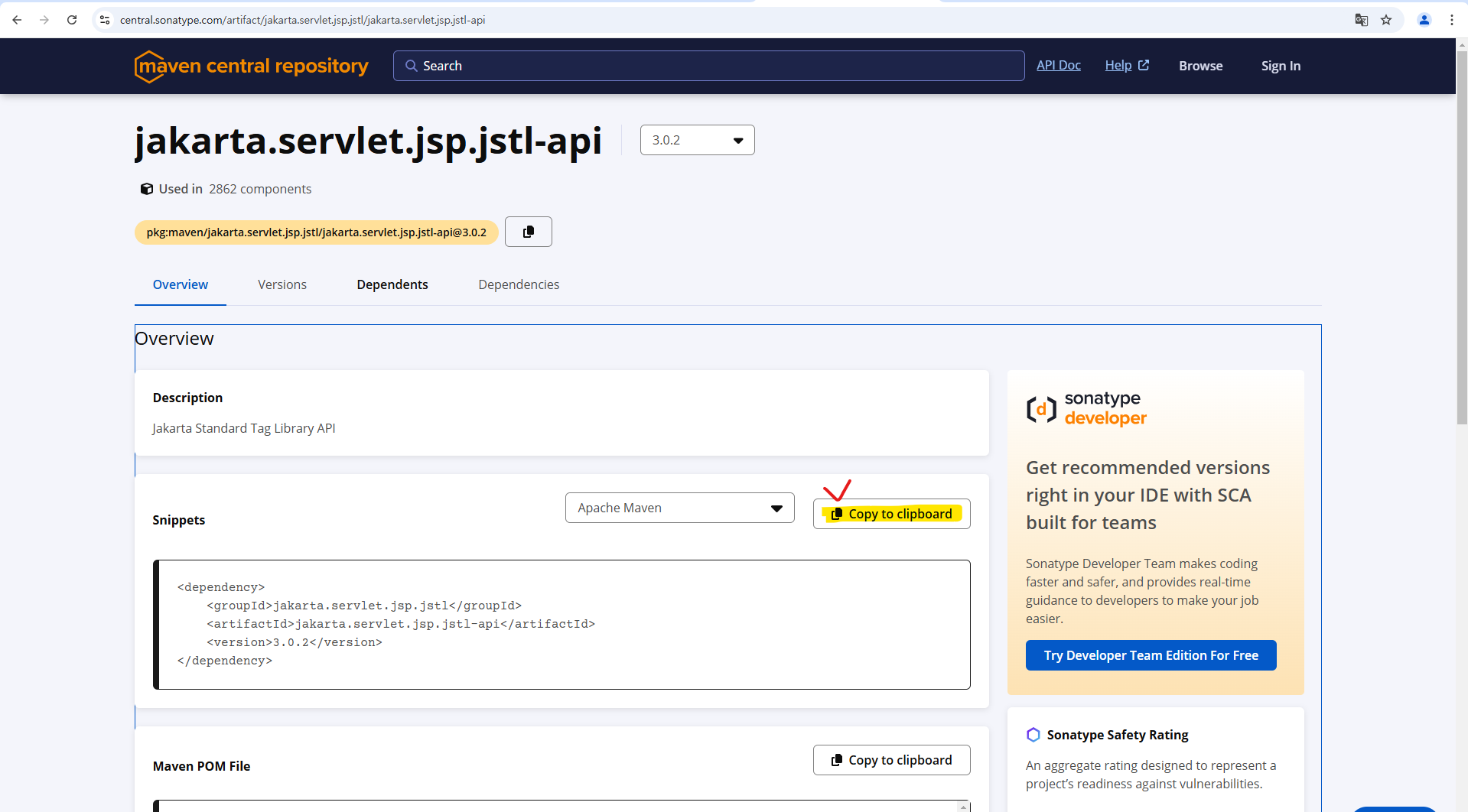Click the Maven POM File heading
1468x812 pixels.
coord(202,766)
